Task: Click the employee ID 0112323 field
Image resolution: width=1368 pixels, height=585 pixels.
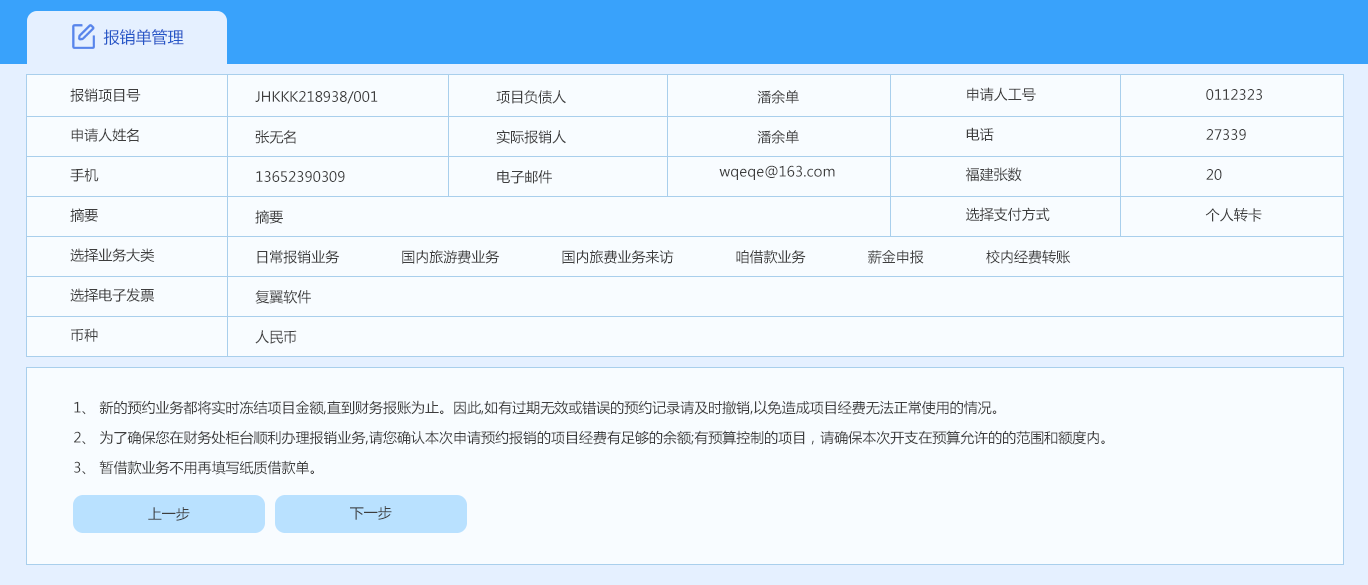Action: point(1233,95)
